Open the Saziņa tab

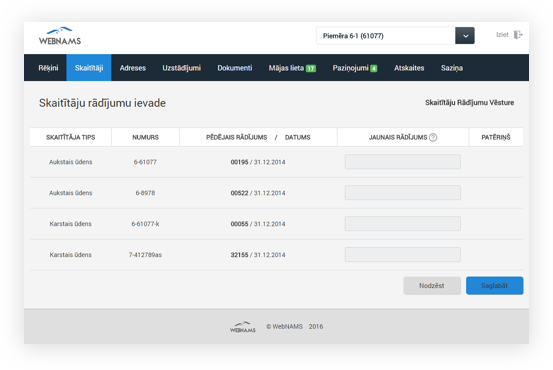[452, 68]
